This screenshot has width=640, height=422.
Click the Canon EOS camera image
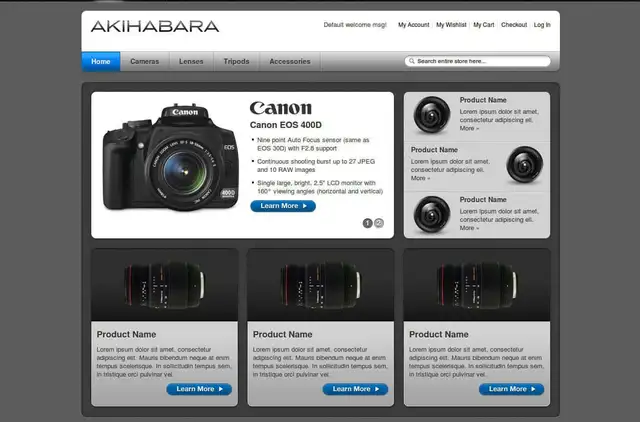(171, 158)
